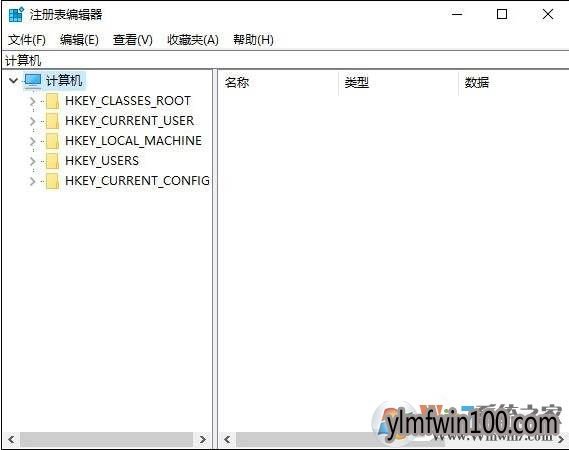Click the HKEY_CURRENT_USER folder icon
569x450 pixels.
[x=52, y=121]
